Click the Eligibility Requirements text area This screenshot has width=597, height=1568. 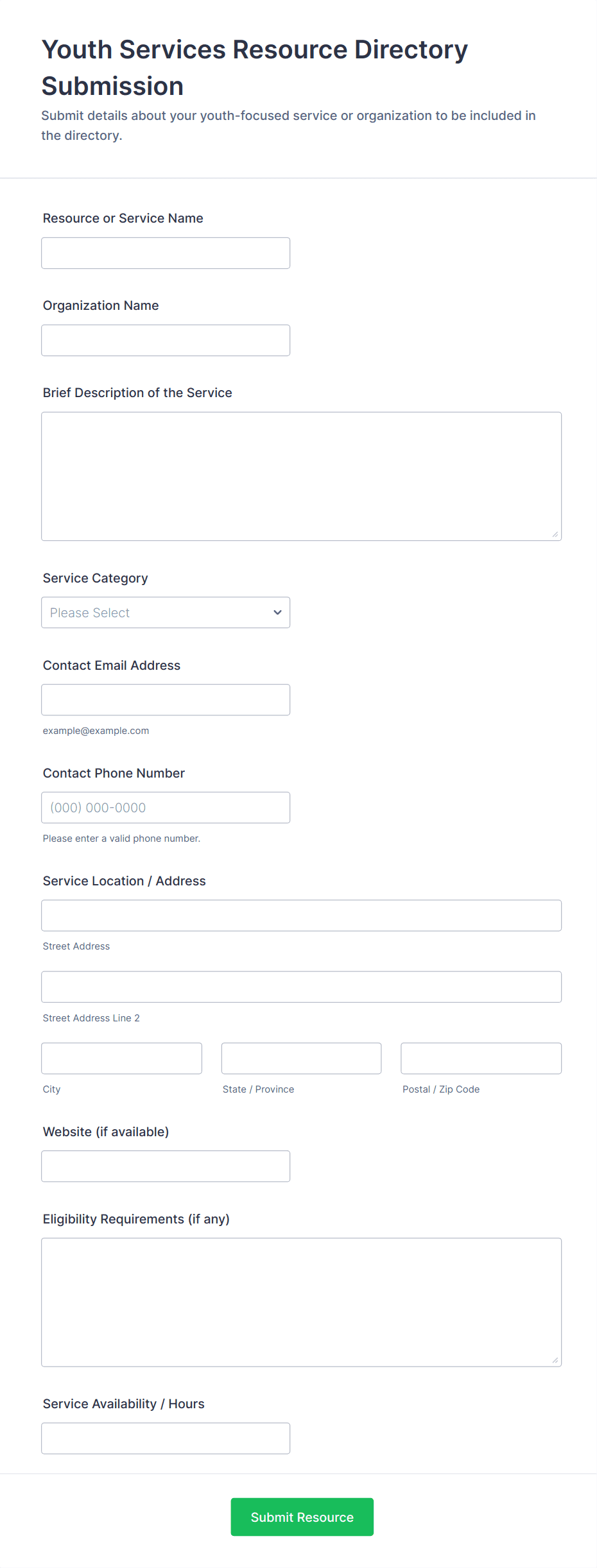pyautogui.click(x=301, y=1302)
